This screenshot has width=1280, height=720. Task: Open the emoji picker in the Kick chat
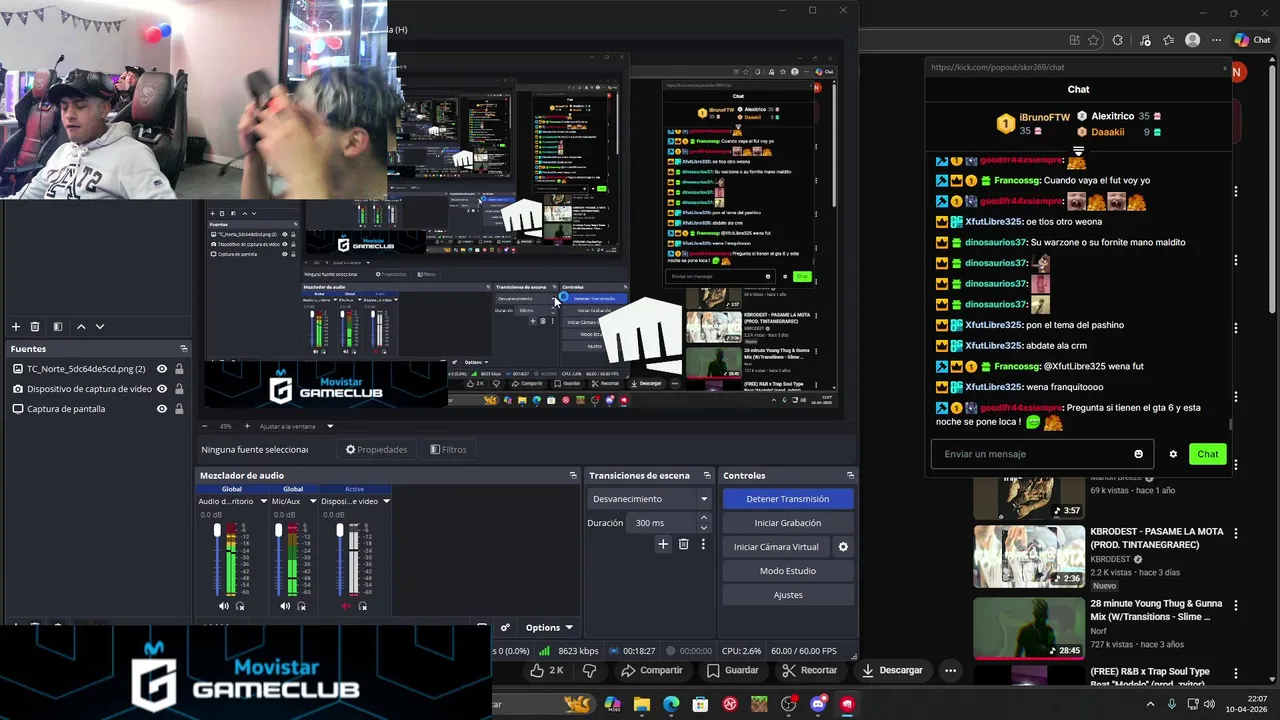1138,454
